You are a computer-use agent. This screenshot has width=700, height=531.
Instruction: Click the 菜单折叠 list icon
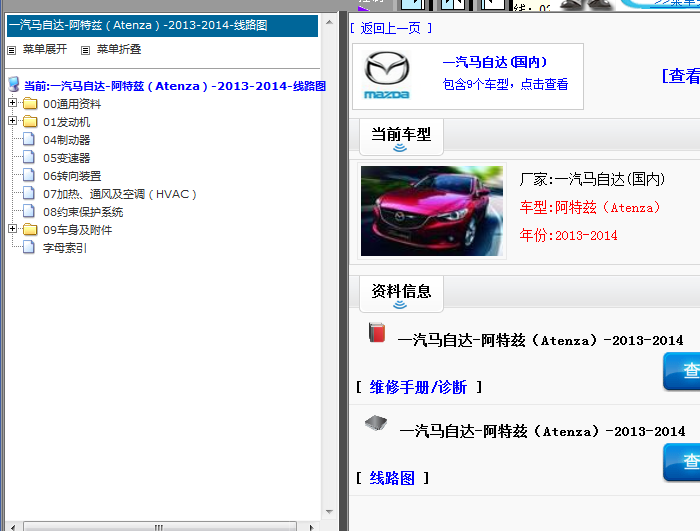(x=85, y=50)
